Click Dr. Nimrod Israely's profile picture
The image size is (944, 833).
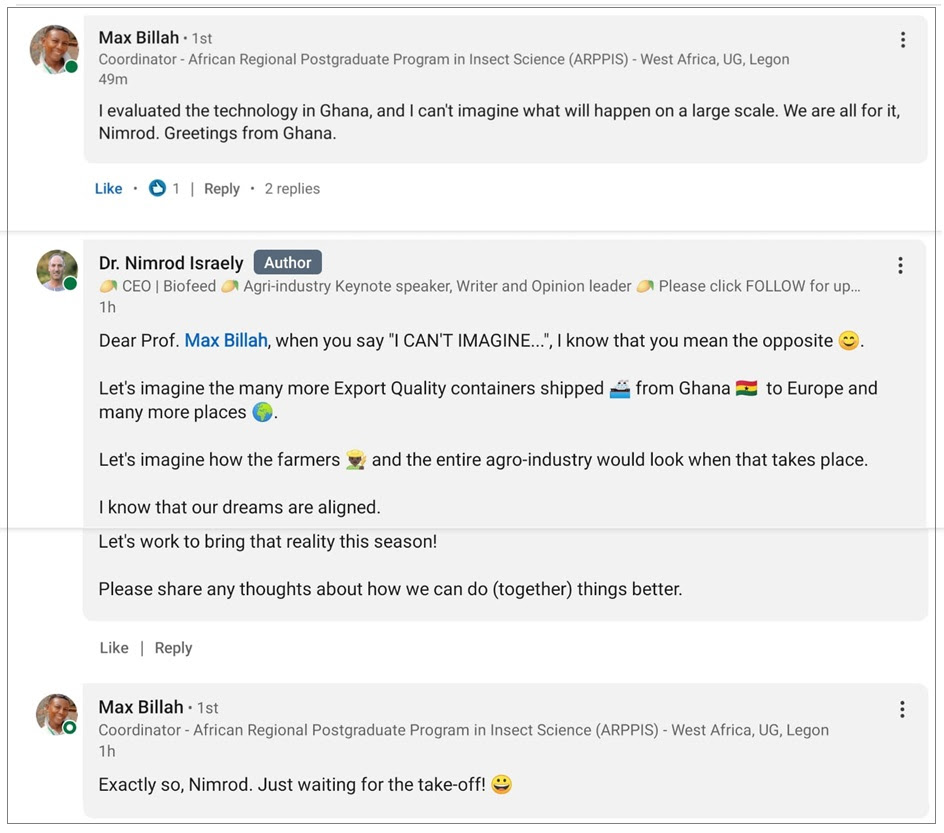pyautogui.click(x=57, y=270)
